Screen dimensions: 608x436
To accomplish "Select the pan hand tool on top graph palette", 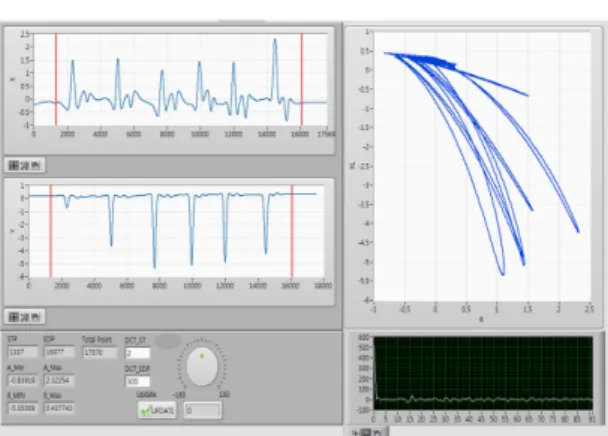I will point(35,166).
